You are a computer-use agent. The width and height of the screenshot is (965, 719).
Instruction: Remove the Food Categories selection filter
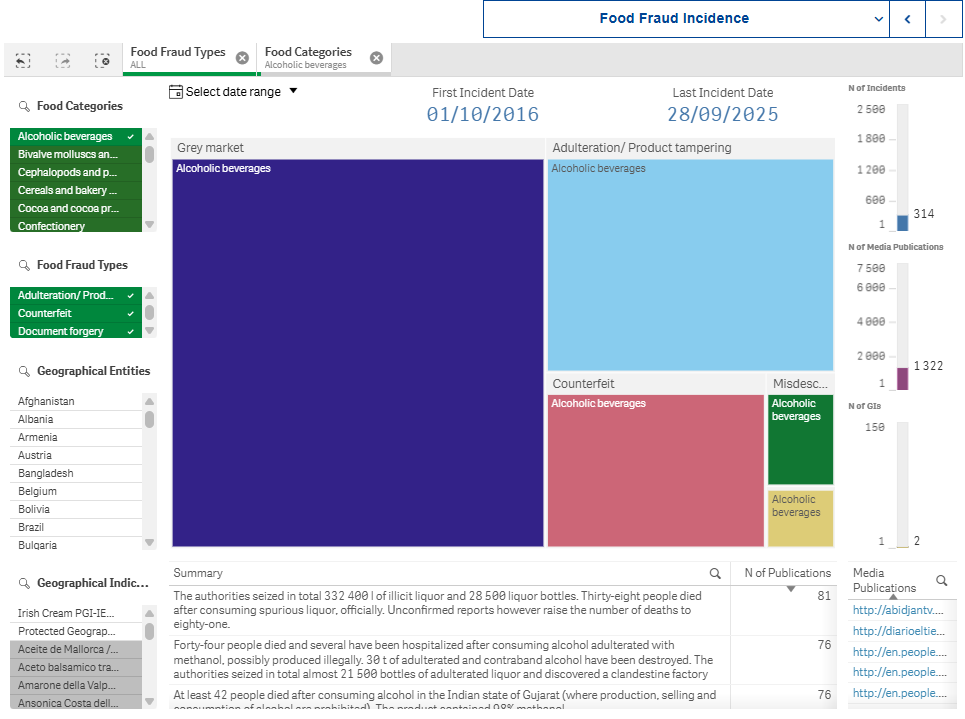pyautogui.click(x=376, y=58)
